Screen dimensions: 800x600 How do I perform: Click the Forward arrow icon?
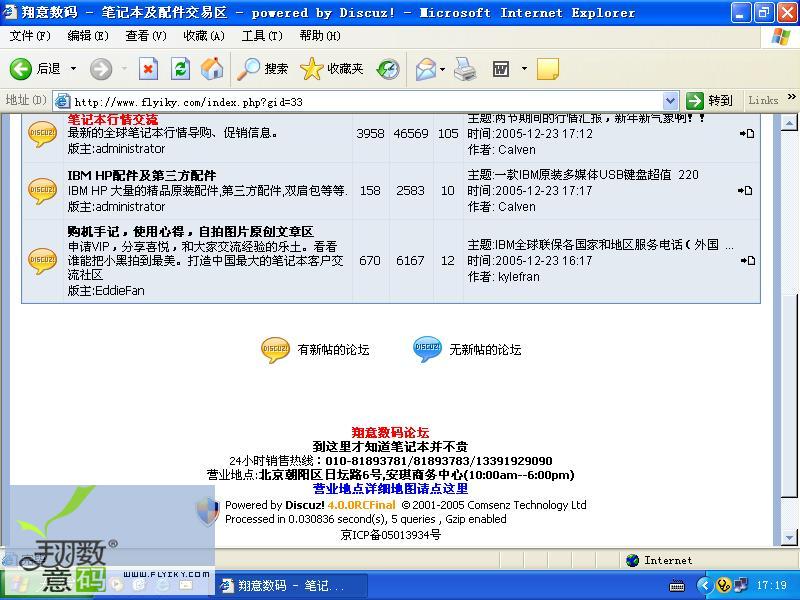point(101,69)
